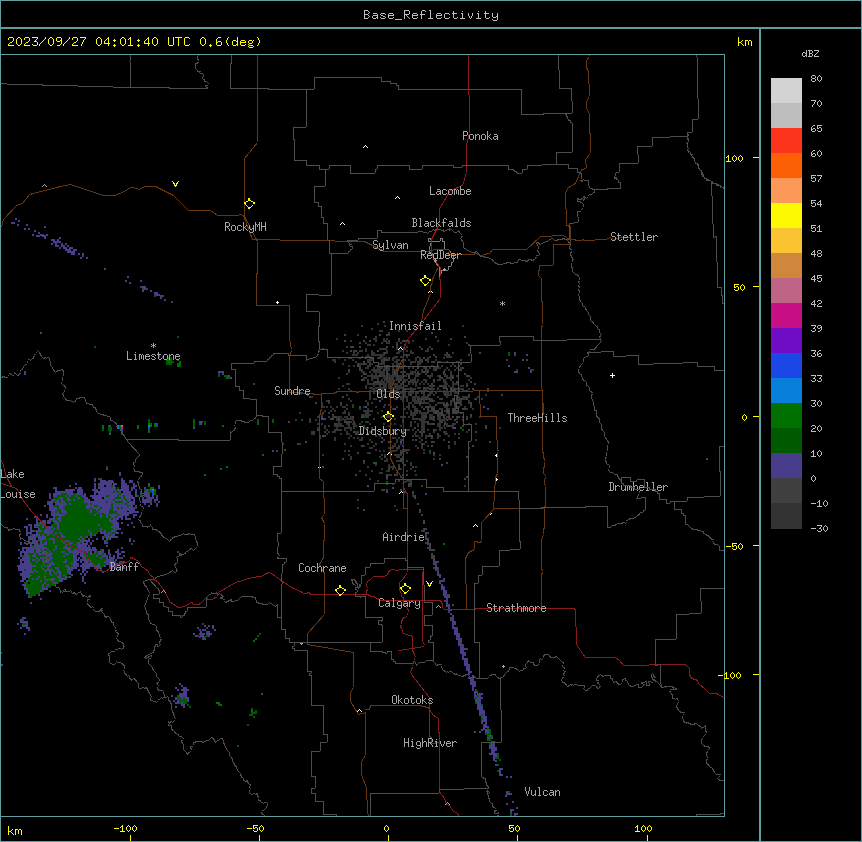
Task: Click the Strathmore town label
Action: (516, 608)
